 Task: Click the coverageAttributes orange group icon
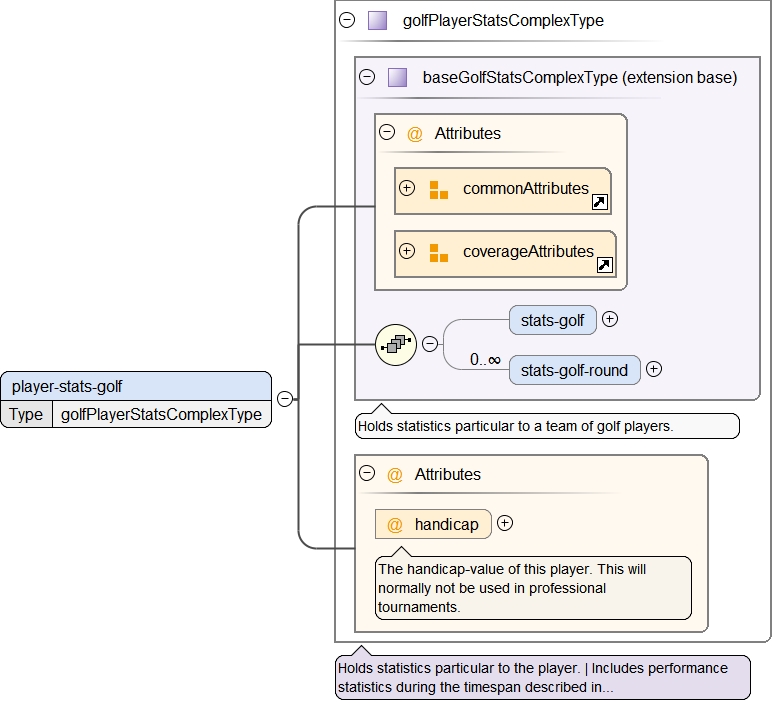438,252
